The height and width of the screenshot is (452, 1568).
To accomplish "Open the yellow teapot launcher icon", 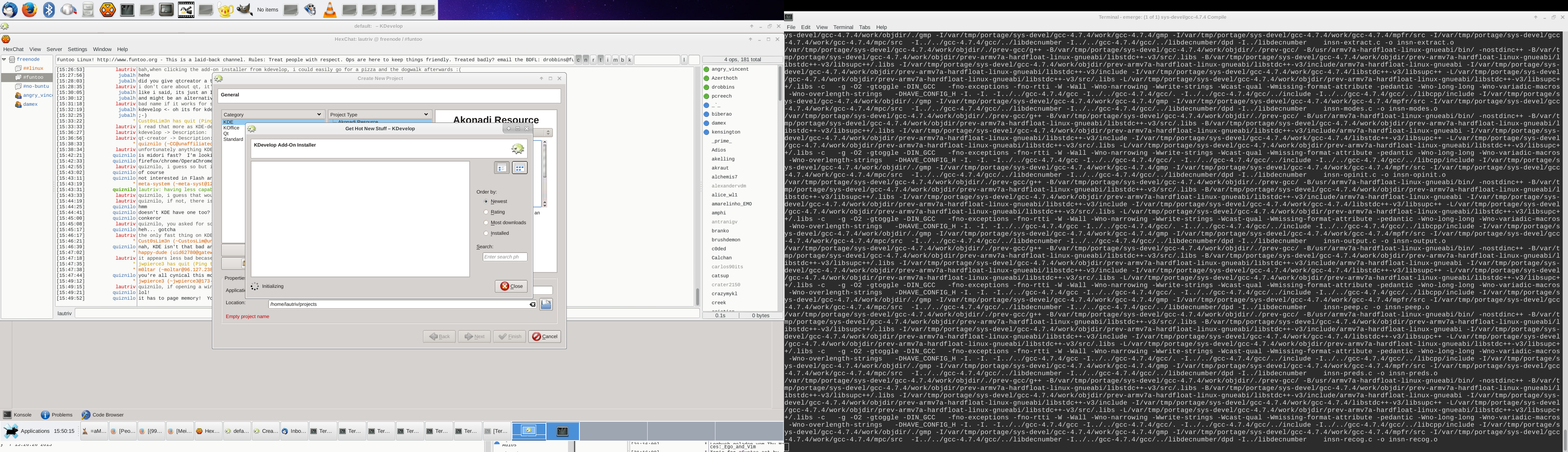I will tap(225, 10).
